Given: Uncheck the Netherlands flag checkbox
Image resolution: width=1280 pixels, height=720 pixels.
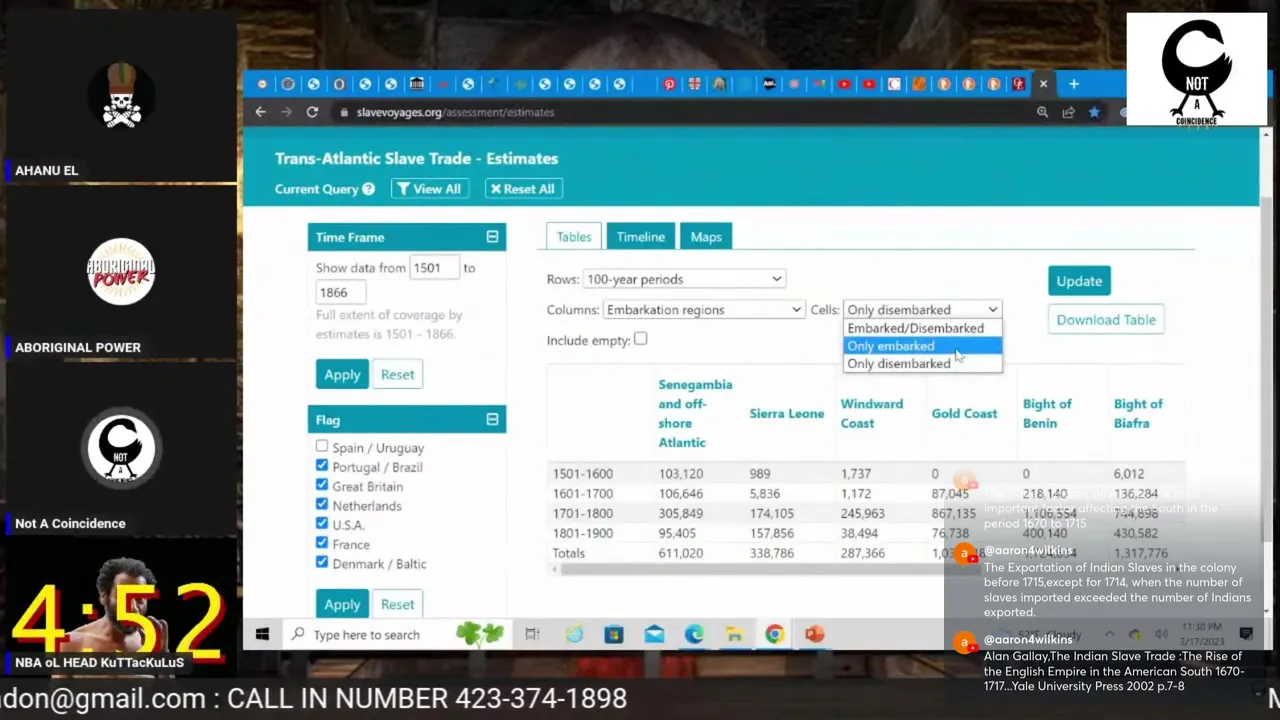Looking at the screenshot, I should coord(322,505).
